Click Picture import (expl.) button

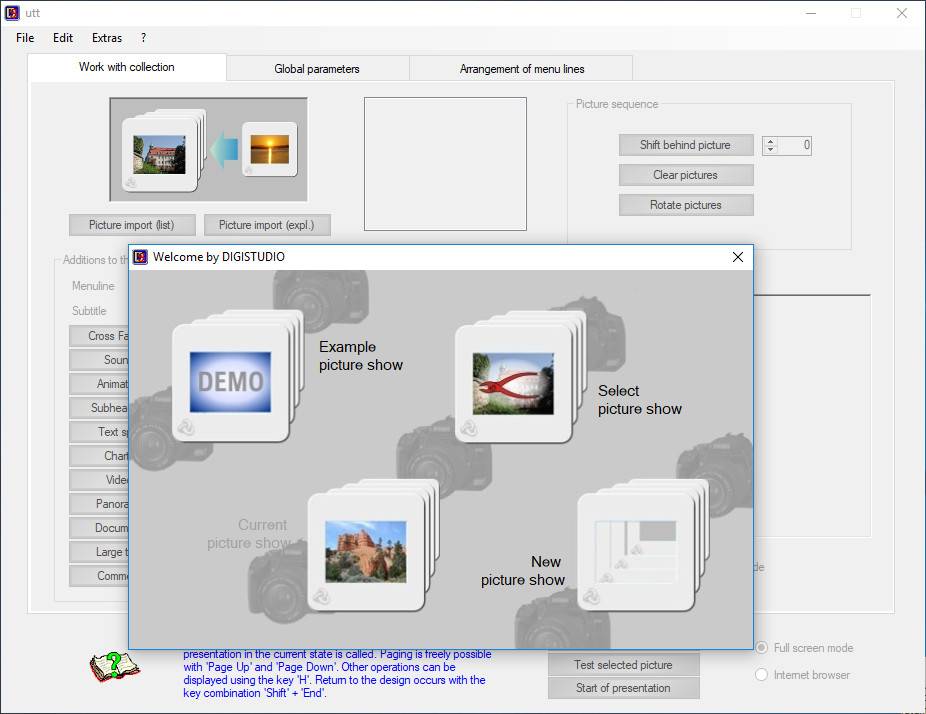267,225
